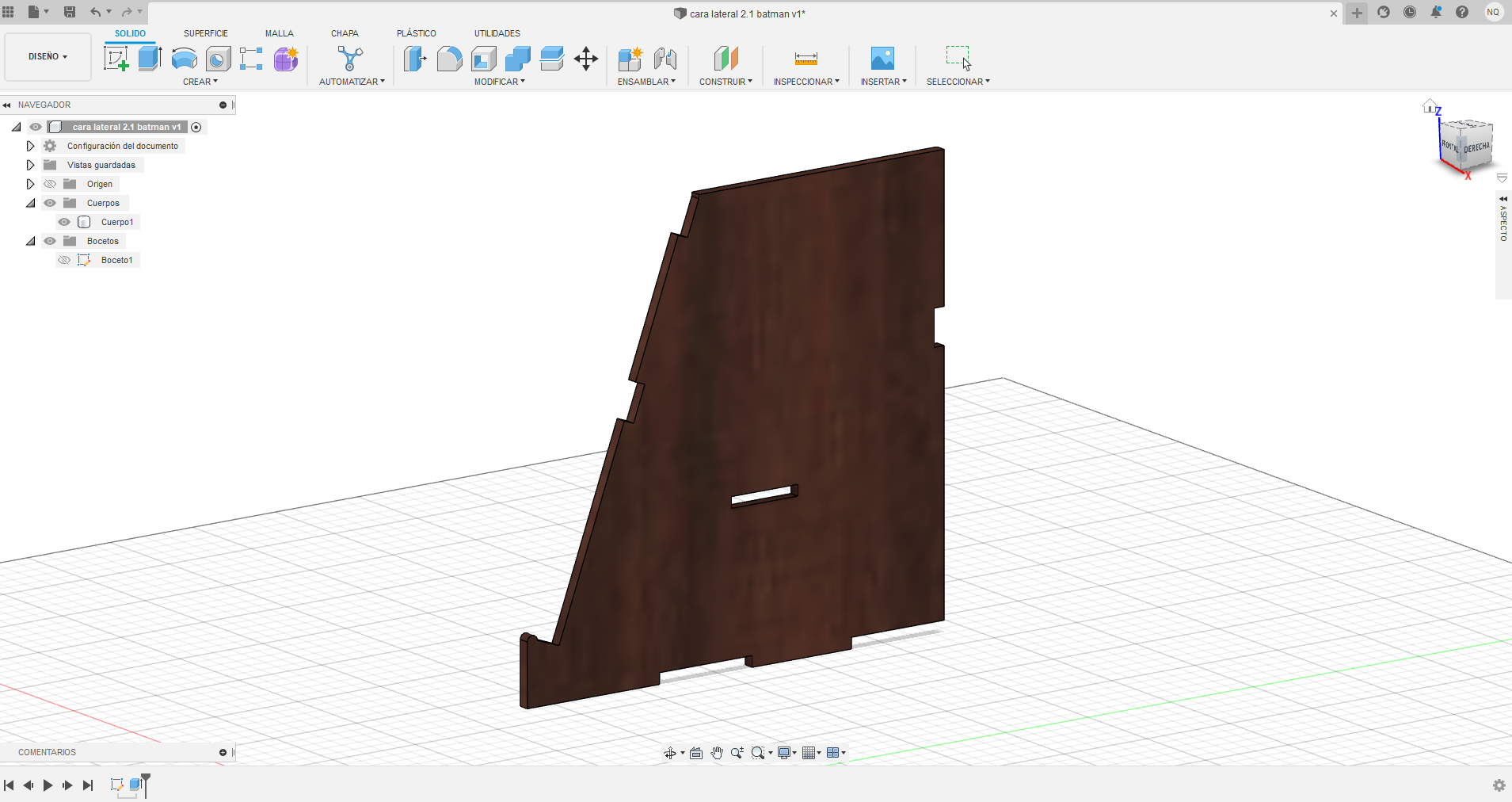
Task: Collapse the Cuerpos tree node
Action: coord(30,203)
